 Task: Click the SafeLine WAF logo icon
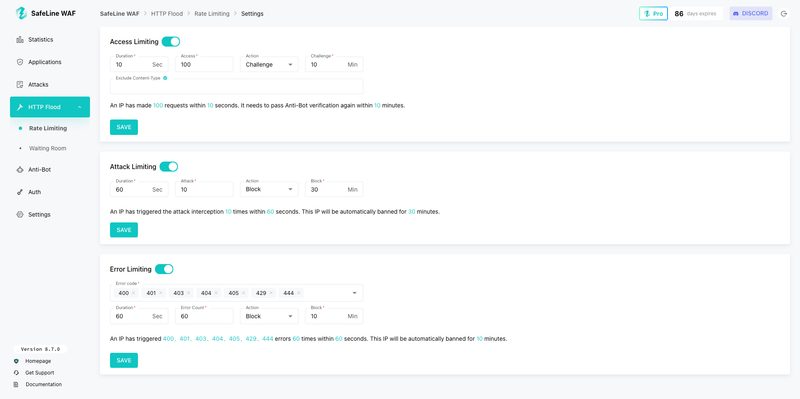[x=21, y=13]
